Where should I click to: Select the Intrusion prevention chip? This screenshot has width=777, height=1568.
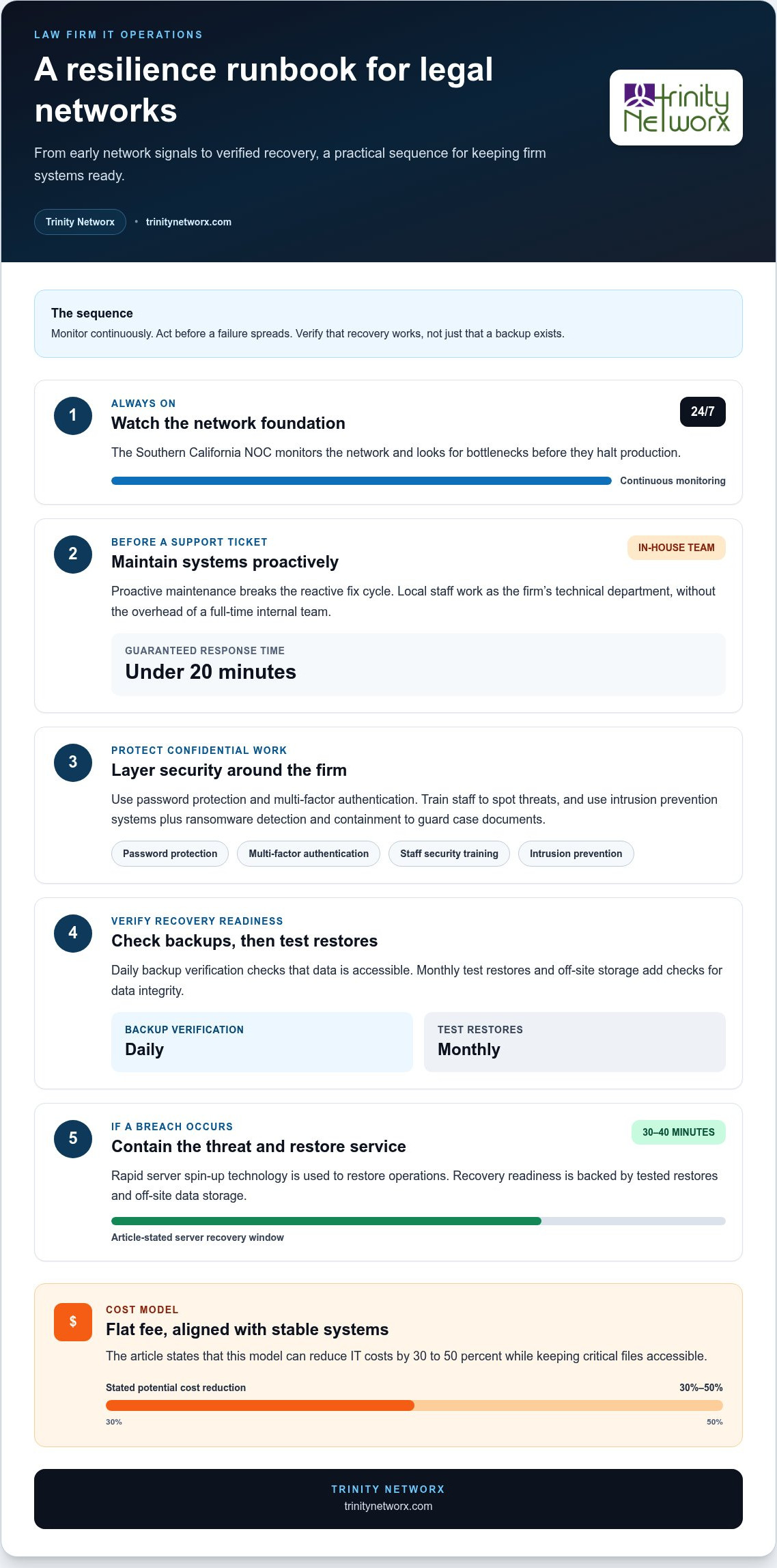tap(576, 854)
